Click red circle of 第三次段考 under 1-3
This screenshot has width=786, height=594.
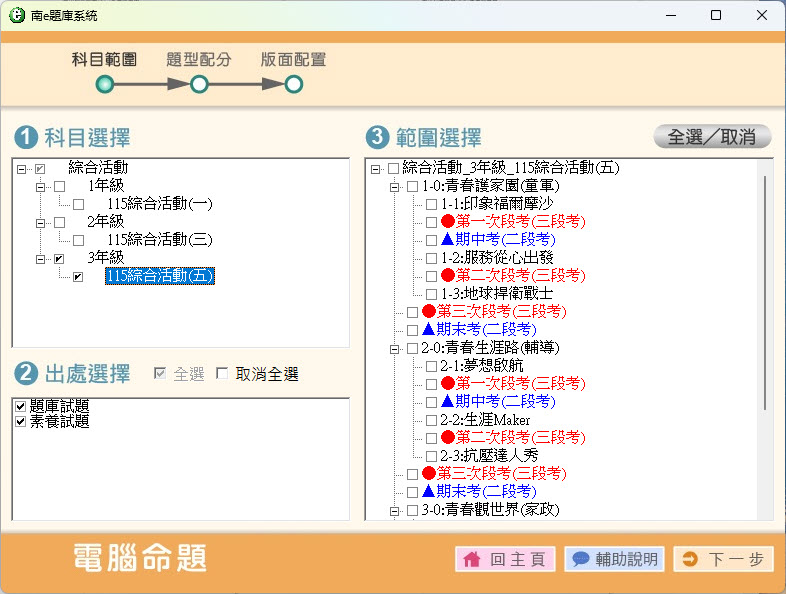point(429,311)
